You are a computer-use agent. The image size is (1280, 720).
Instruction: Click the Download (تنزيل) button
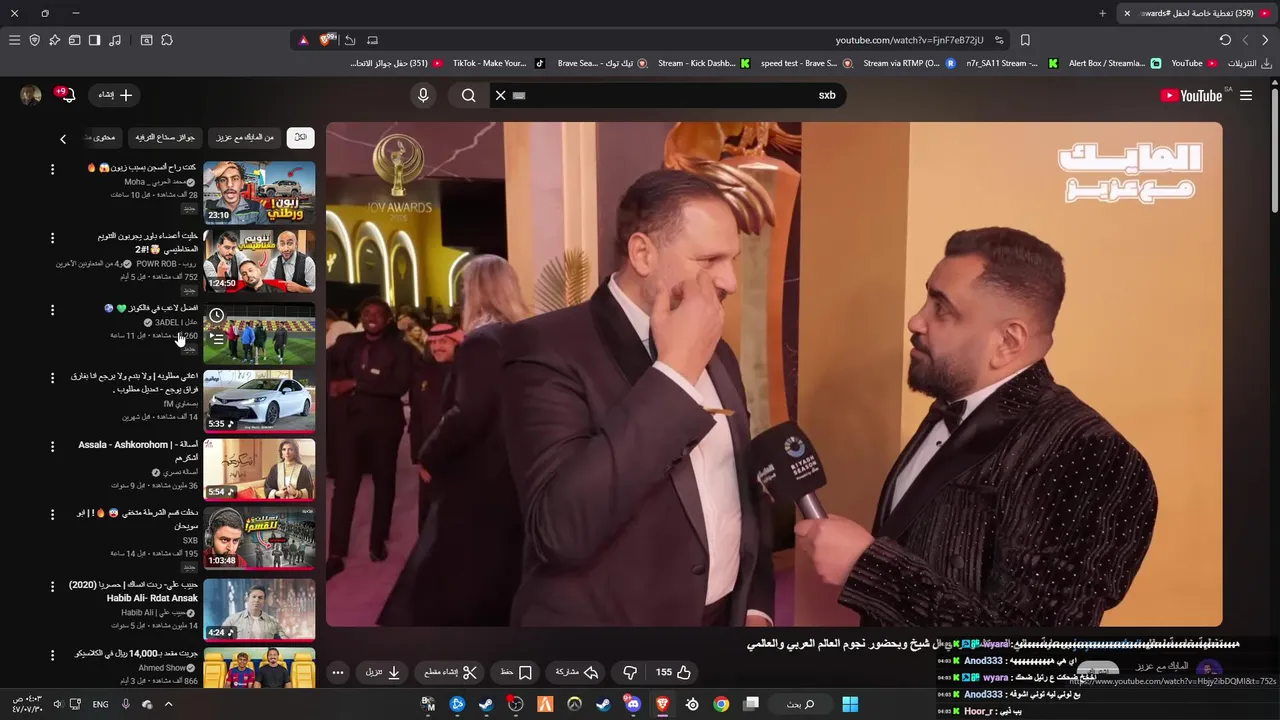[383, 672]
